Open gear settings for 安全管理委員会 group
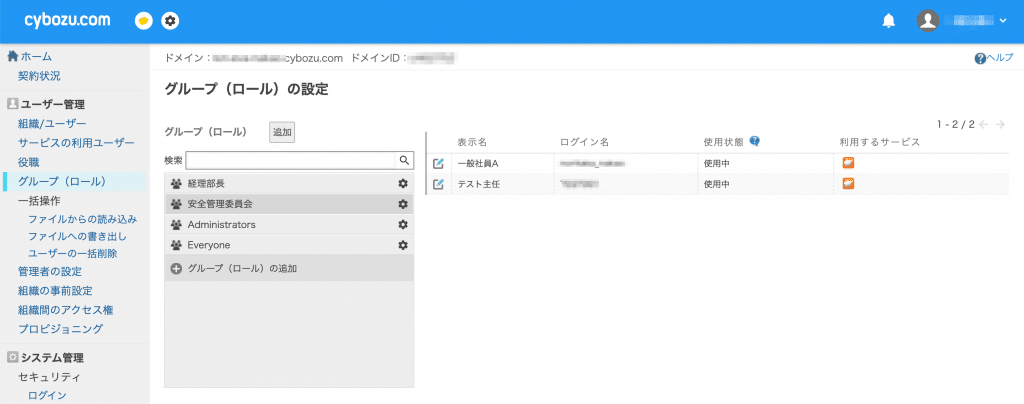The image size is (1024, 404). (403, 204)
